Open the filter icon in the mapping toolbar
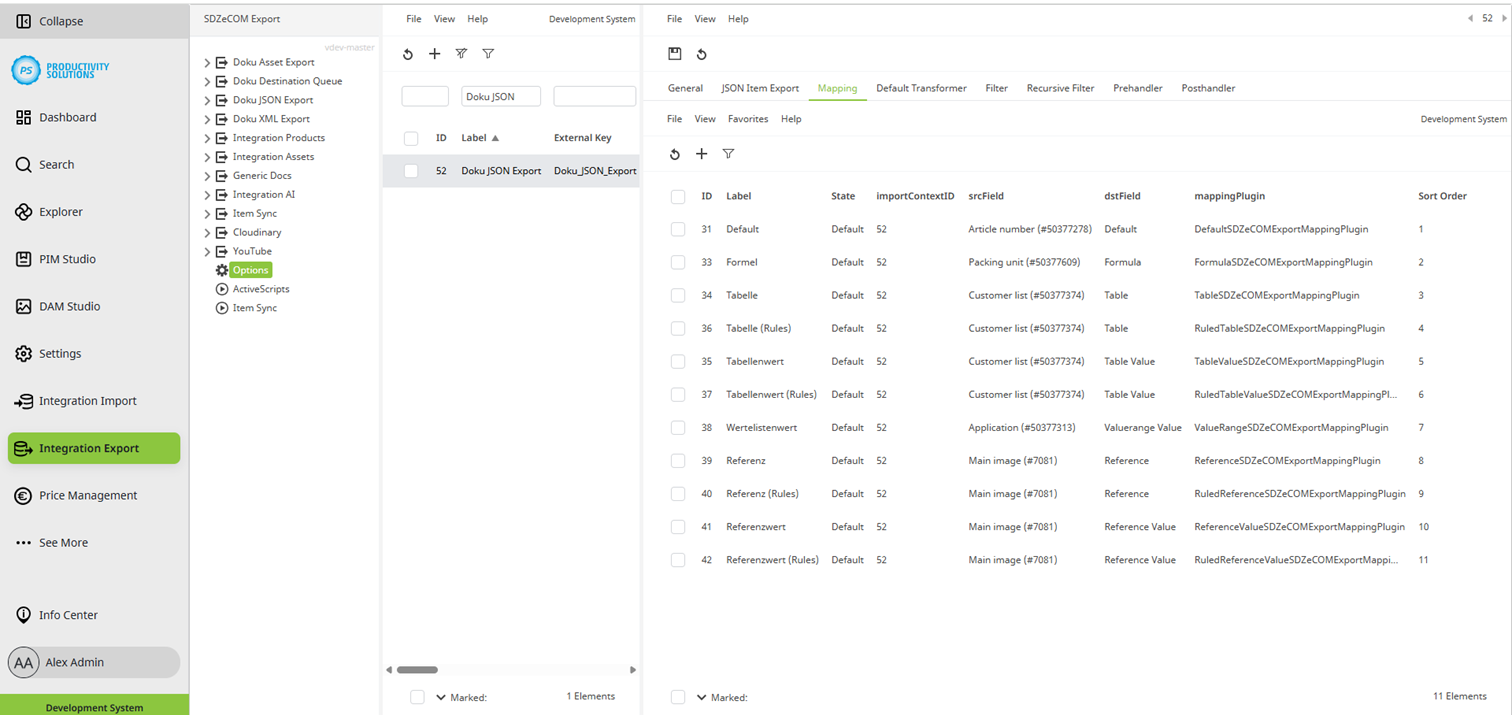This screenshot has height=715, width=1512. [728, 154]
